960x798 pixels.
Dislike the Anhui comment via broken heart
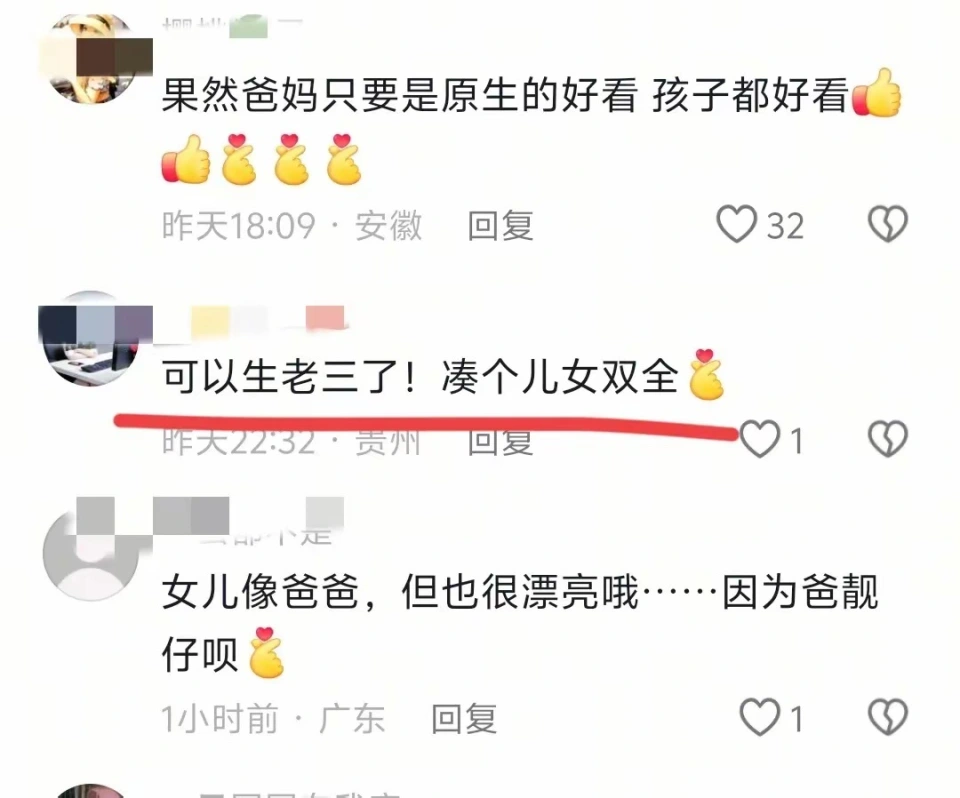click(x=888, y=224)
